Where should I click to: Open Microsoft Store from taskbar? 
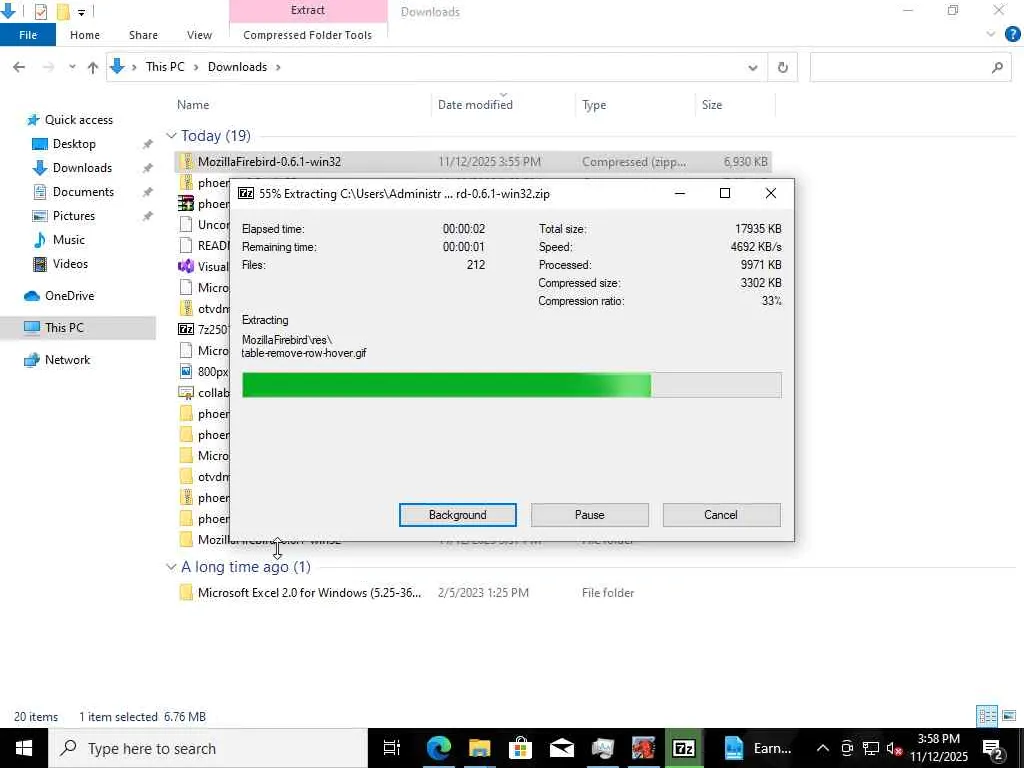pyautogui.click(x=520, y=748)
